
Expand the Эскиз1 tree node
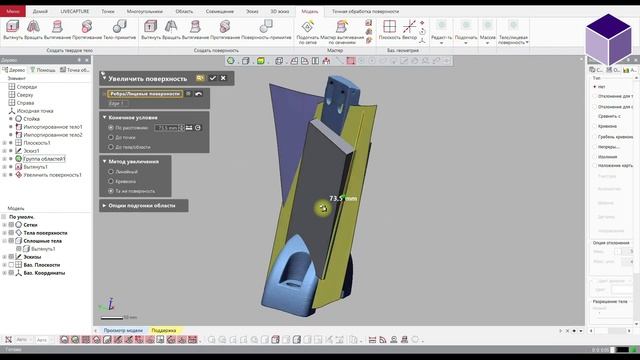tap(4, 151)
